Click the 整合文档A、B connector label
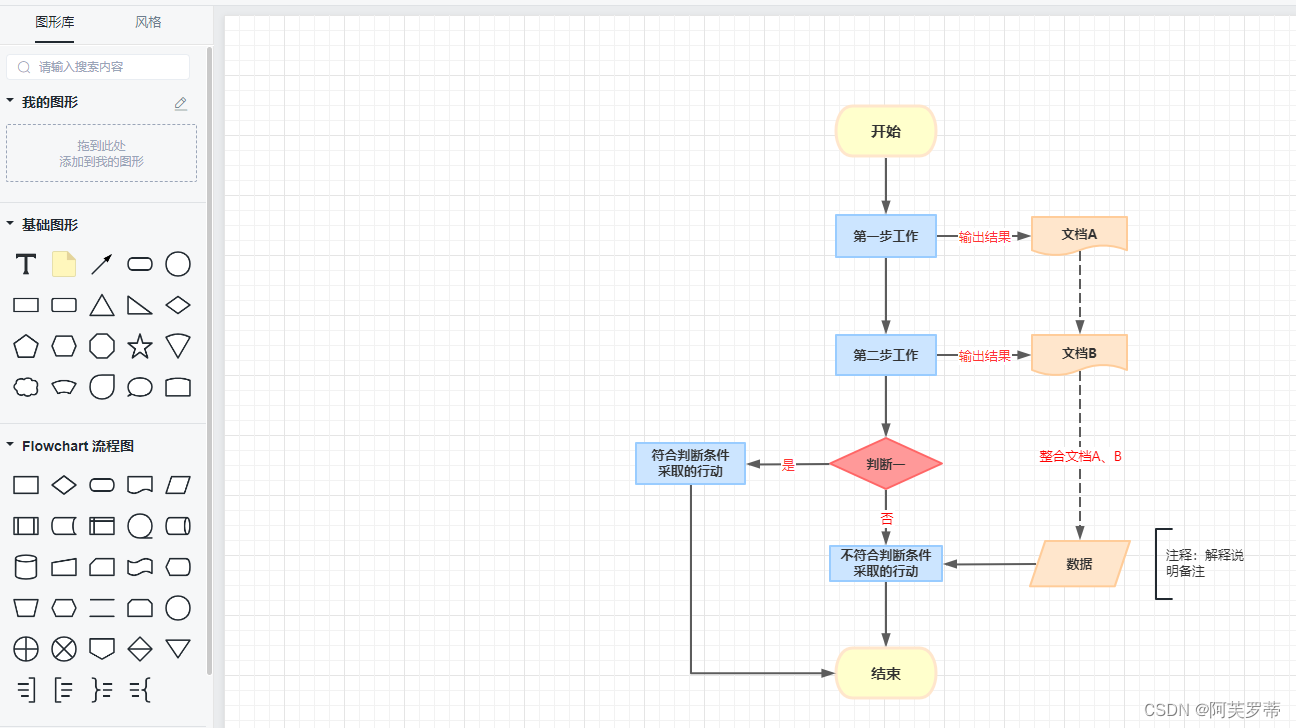Image resolution: width=1296 pixels, height=728 pixels. click(x=1080, y=456)
